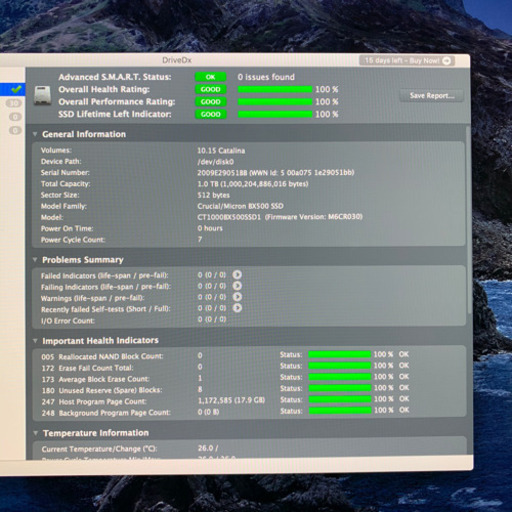
Task: Open details arrow for Failed Indicators
Action: [x=237, y=275]
